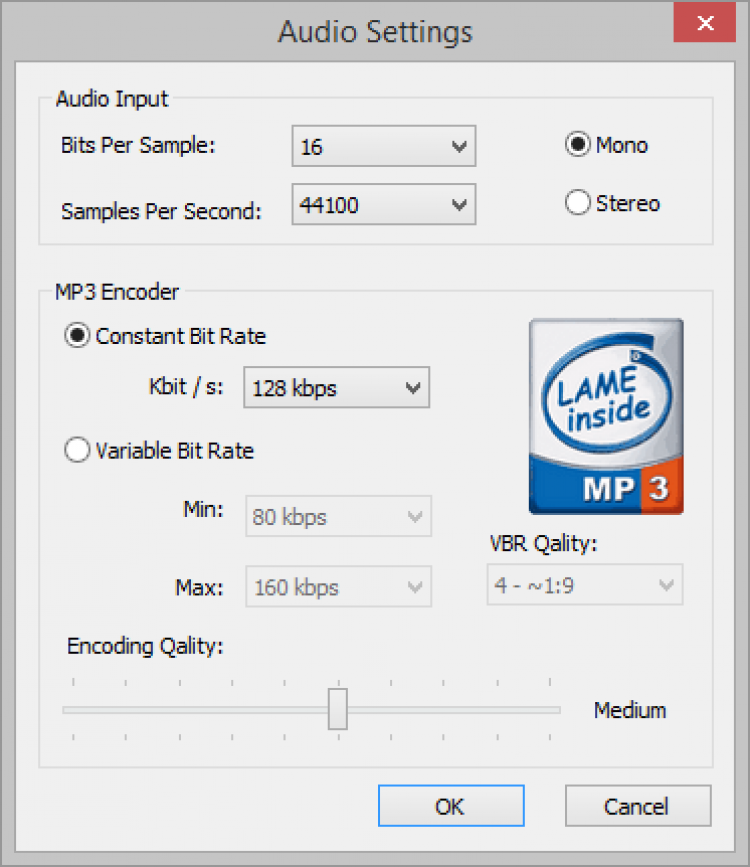Click the Encoding Qality slider thumb
This screenshot has width=750, height=867.
coord(337,709)
